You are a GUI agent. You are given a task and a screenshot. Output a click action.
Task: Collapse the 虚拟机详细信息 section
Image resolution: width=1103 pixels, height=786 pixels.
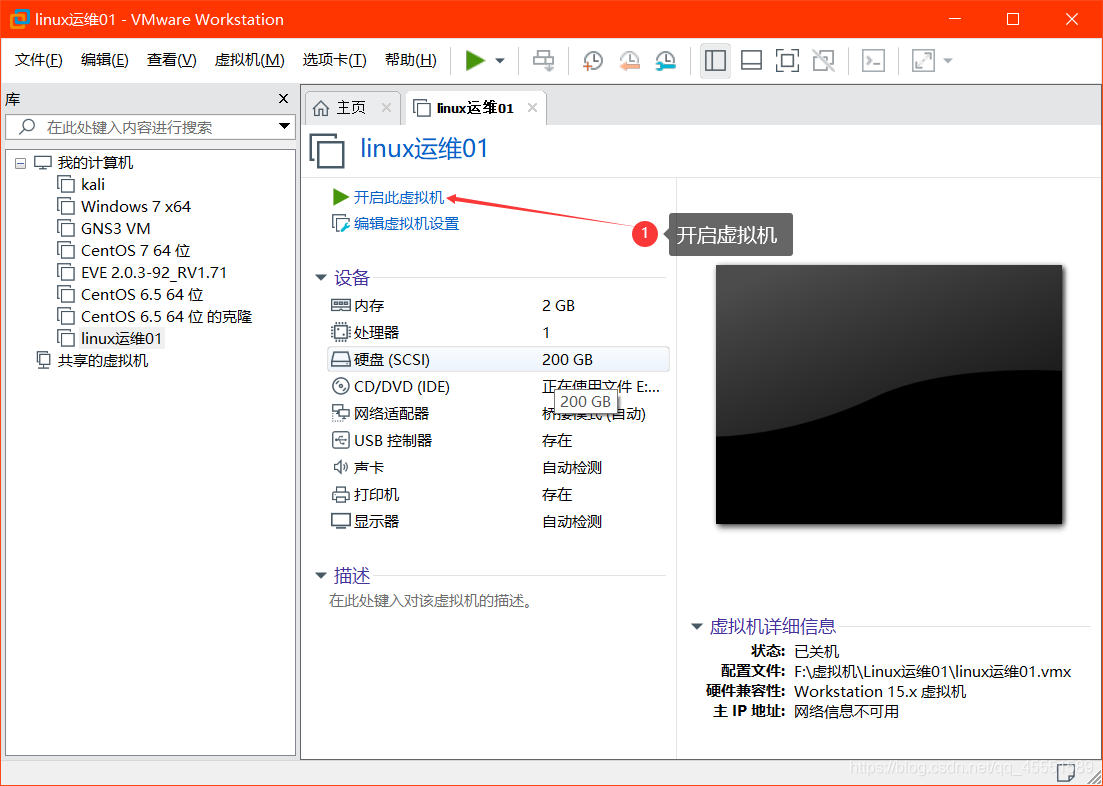point(697,626)
